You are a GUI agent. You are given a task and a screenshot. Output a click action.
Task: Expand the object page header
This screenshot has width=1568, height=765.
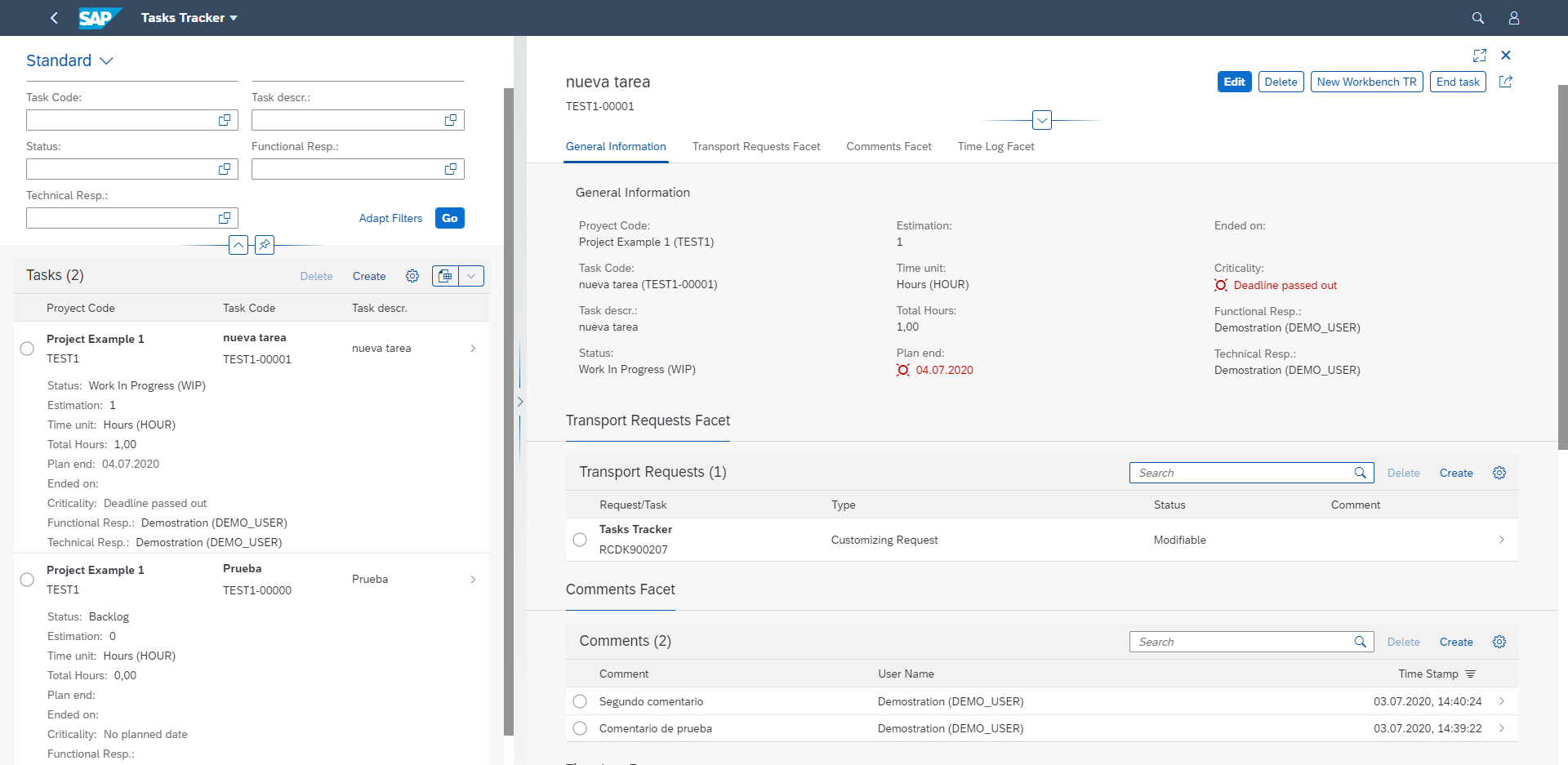(1042, 120)
